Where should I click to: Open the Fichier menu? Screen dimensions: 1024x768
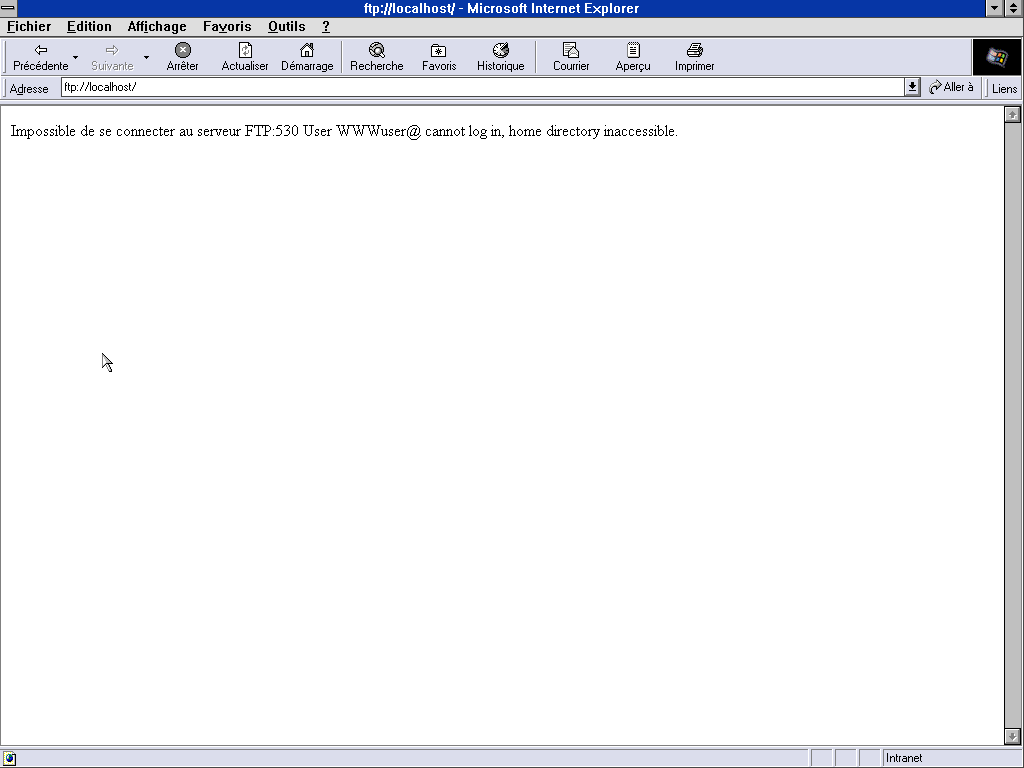click(29, 27)
